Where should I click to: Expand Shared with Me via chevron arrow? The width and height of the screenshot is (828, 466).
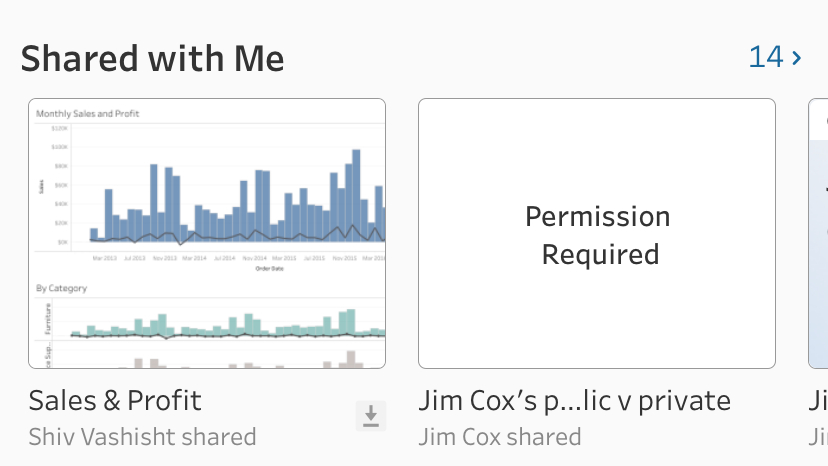(797, 57)
